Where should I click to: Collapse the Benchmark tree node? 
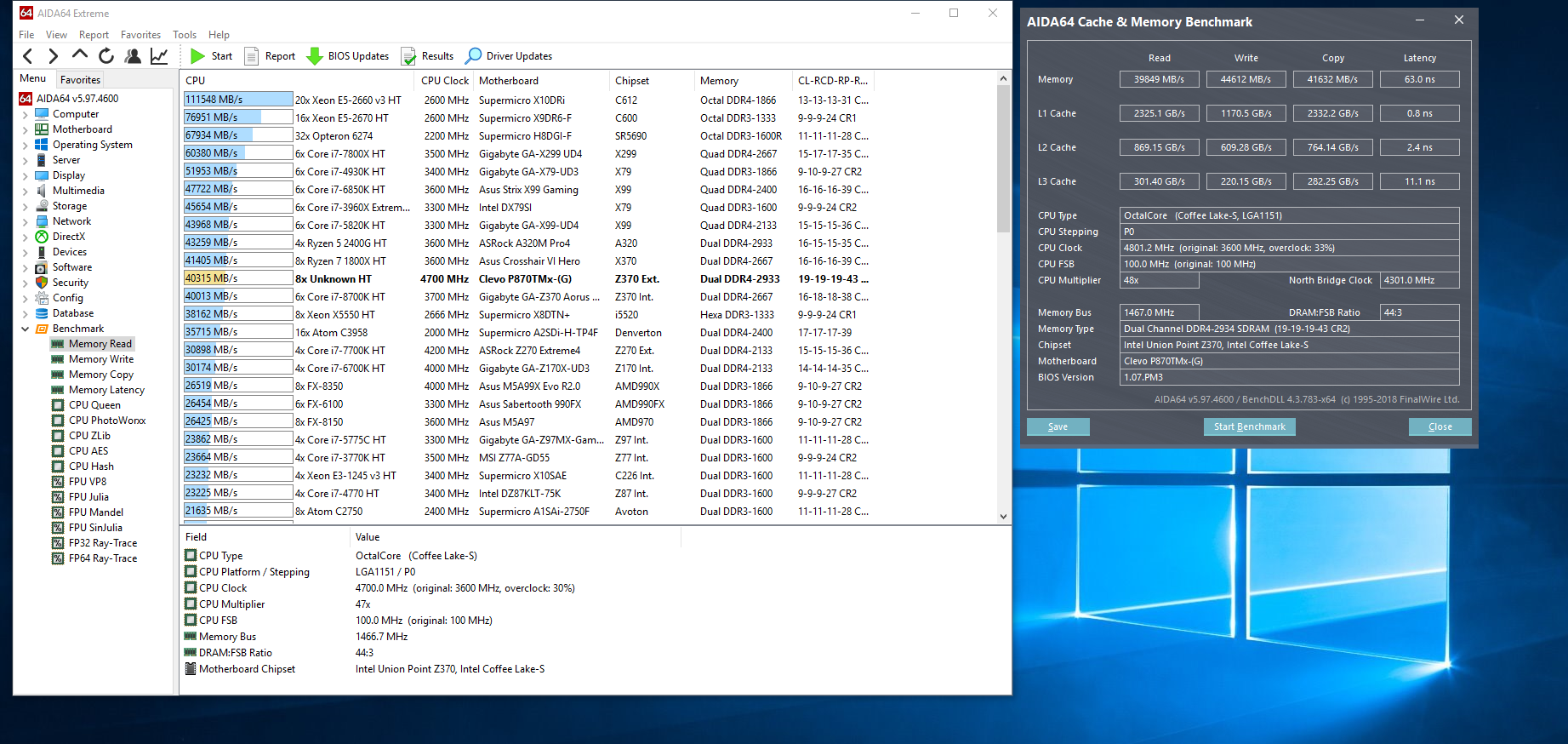pyautogui.click(x=25, y=329)
